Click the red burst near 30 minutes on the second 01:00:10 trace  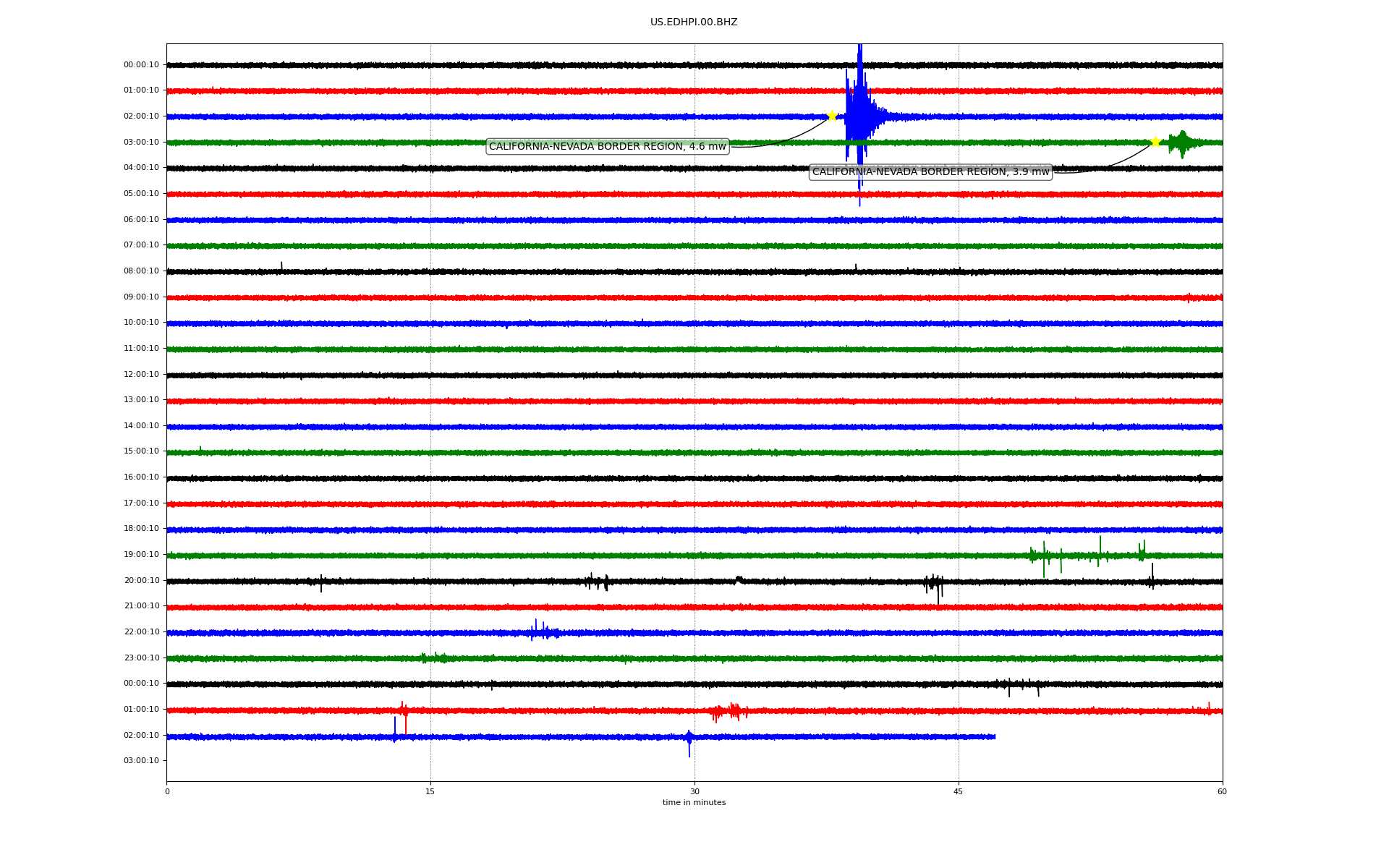coord(729,712)
